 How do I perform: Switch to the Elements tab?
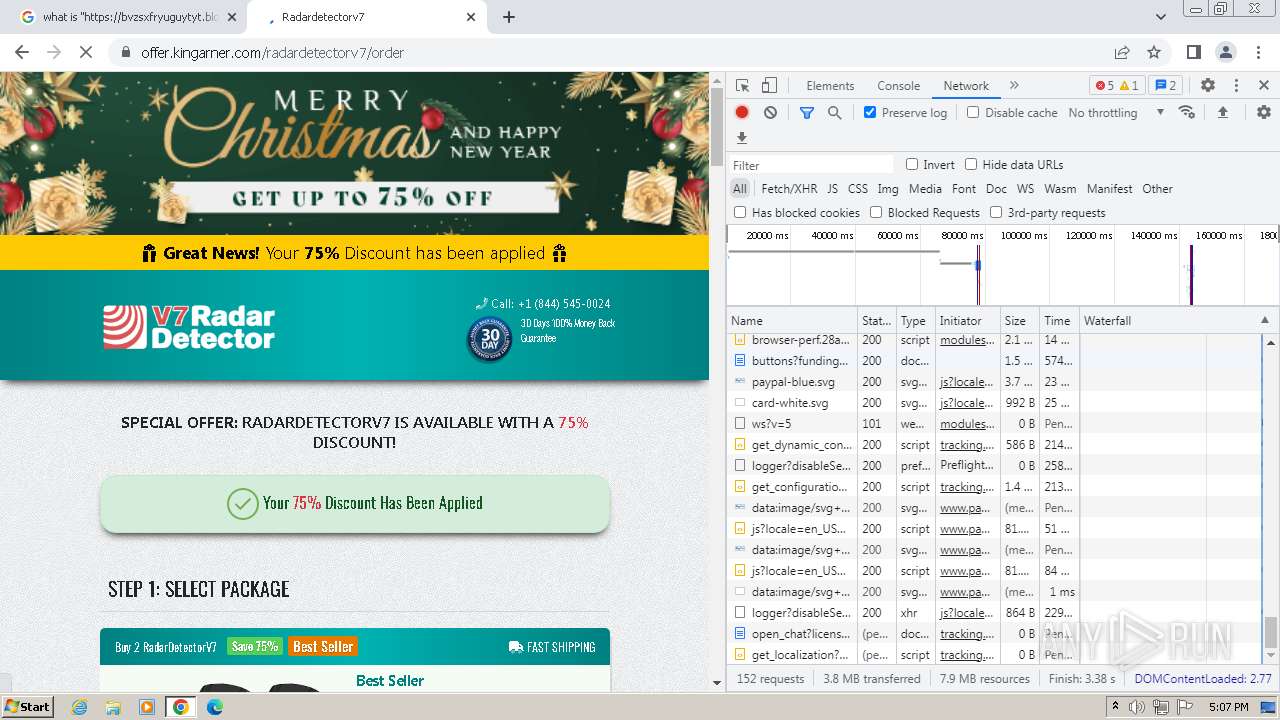[830, 86]
